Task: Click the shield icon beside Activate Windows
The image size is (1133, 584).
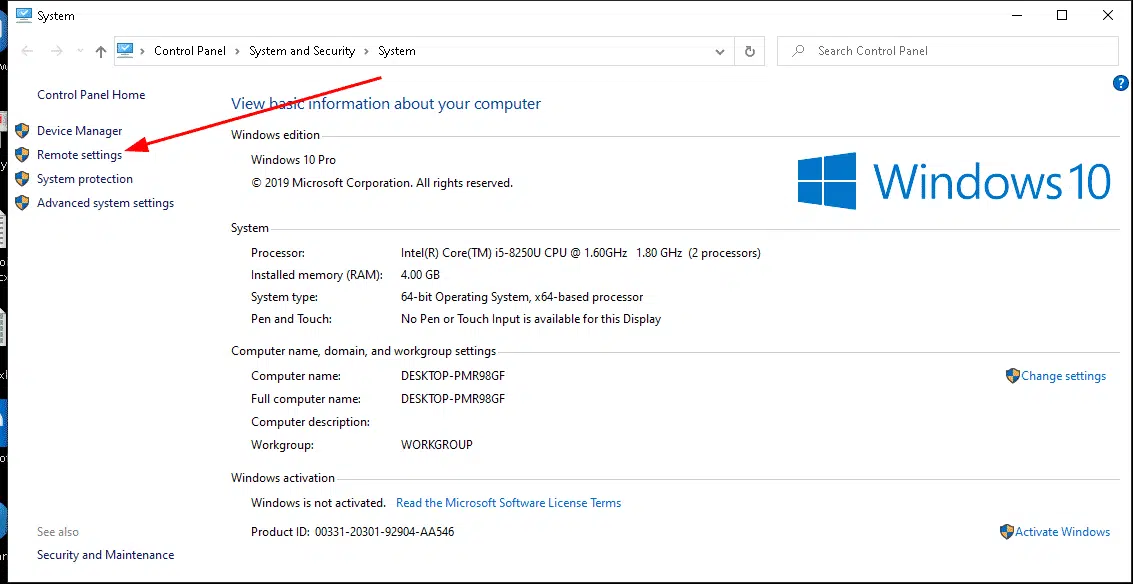Action: (1007, 532)
